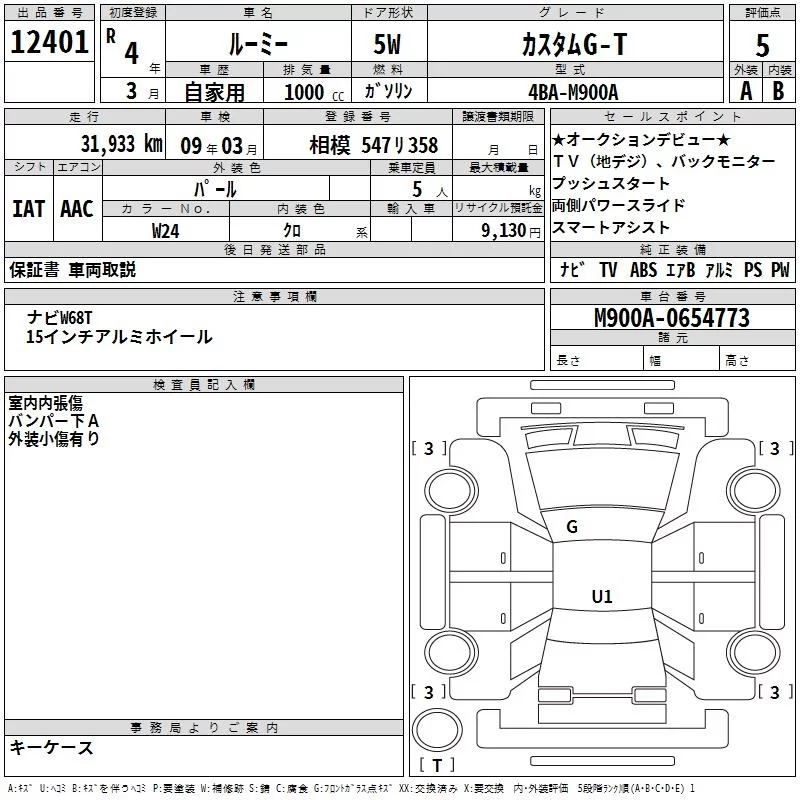The height and width of the screenshot is (800, 800).
Task: Click the G mark on the windshield diagram
Action: [x=572, y=527]
